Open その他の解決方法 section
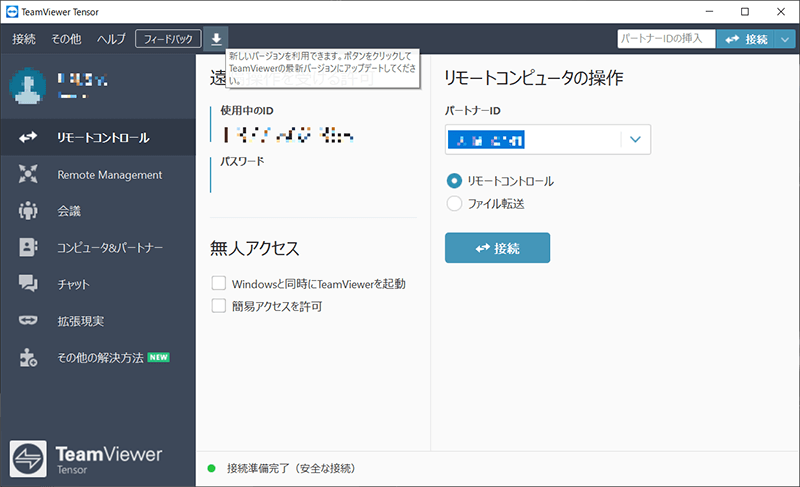800x487 pixels. pos(98,357)
